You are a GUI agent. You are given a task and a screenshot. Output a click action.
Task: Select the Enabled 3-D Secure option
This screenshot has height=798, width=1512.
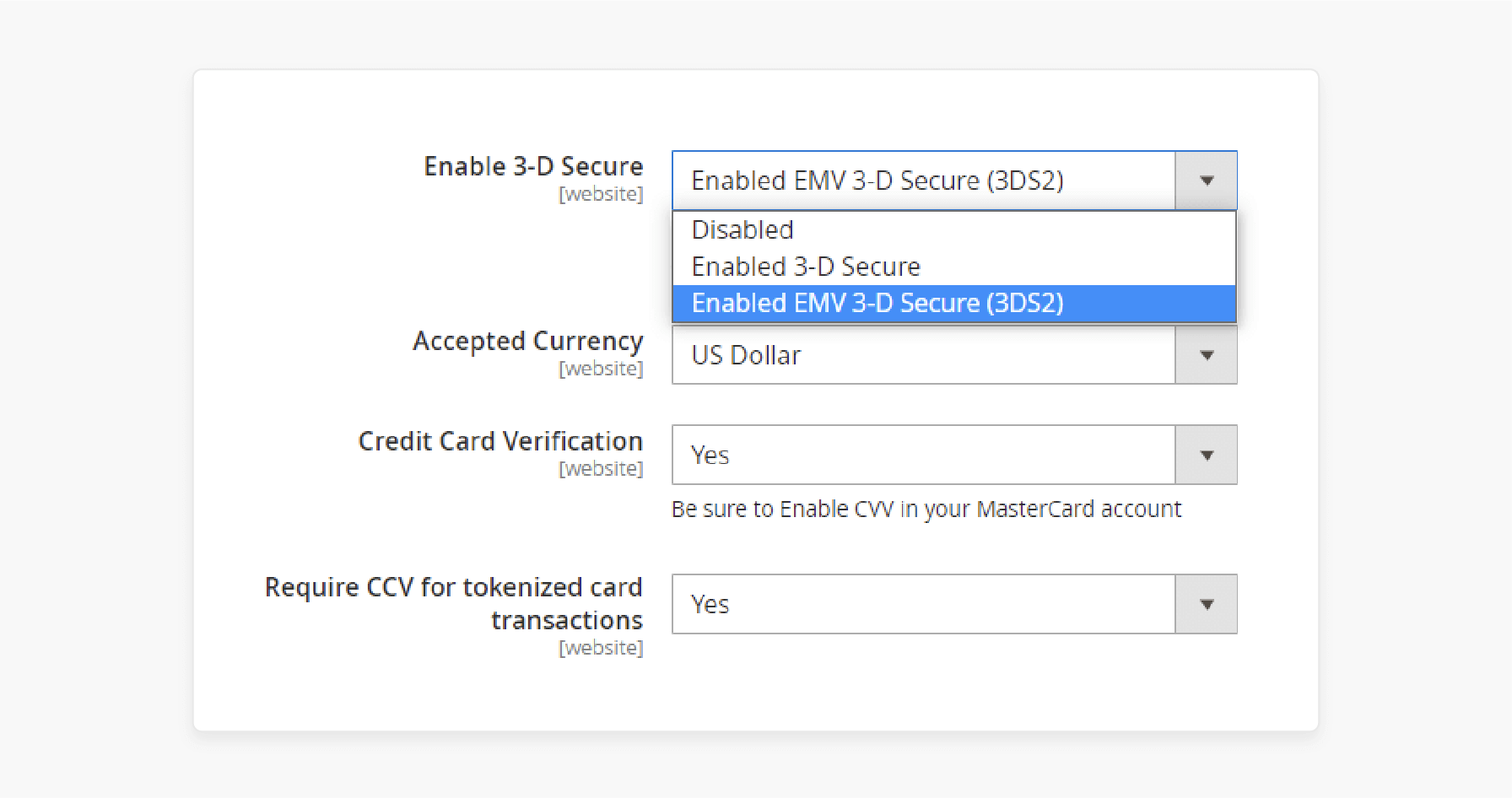coord(954,267)
